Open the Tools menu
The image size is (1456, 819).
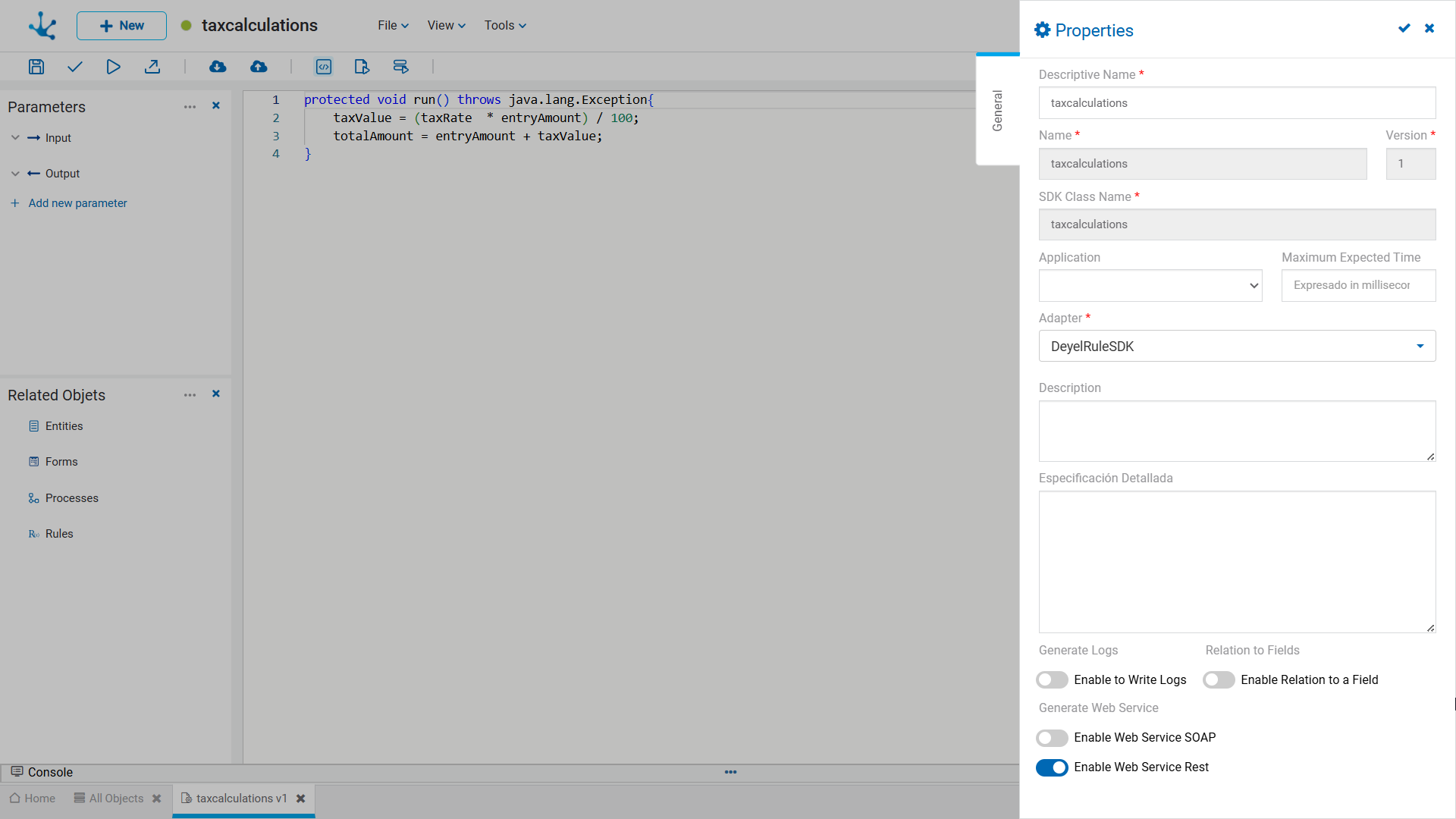click(x=505, y=25)
